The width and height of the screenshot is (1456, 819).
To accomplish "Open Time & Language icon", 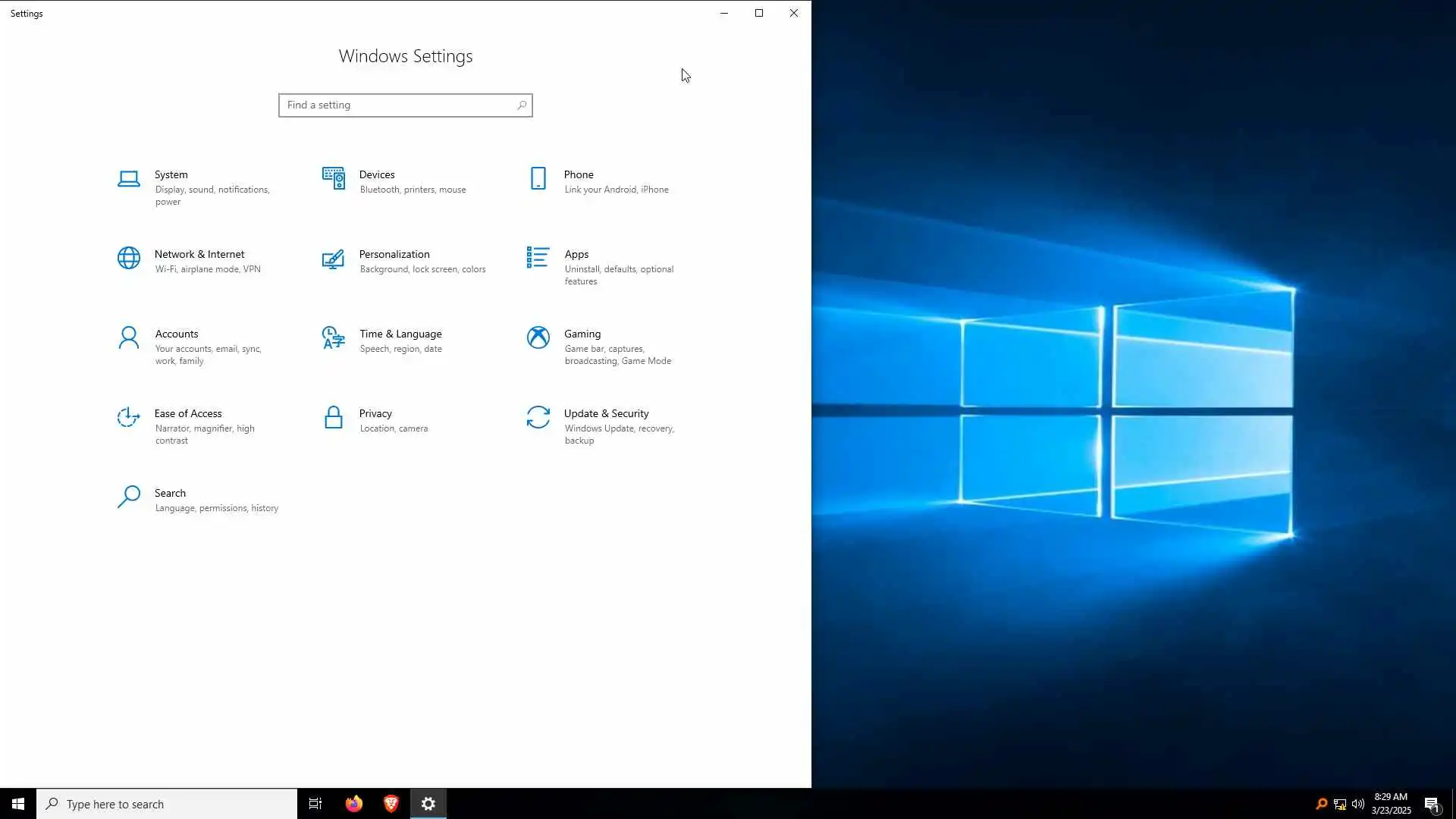I will click(x=334, y=338).
